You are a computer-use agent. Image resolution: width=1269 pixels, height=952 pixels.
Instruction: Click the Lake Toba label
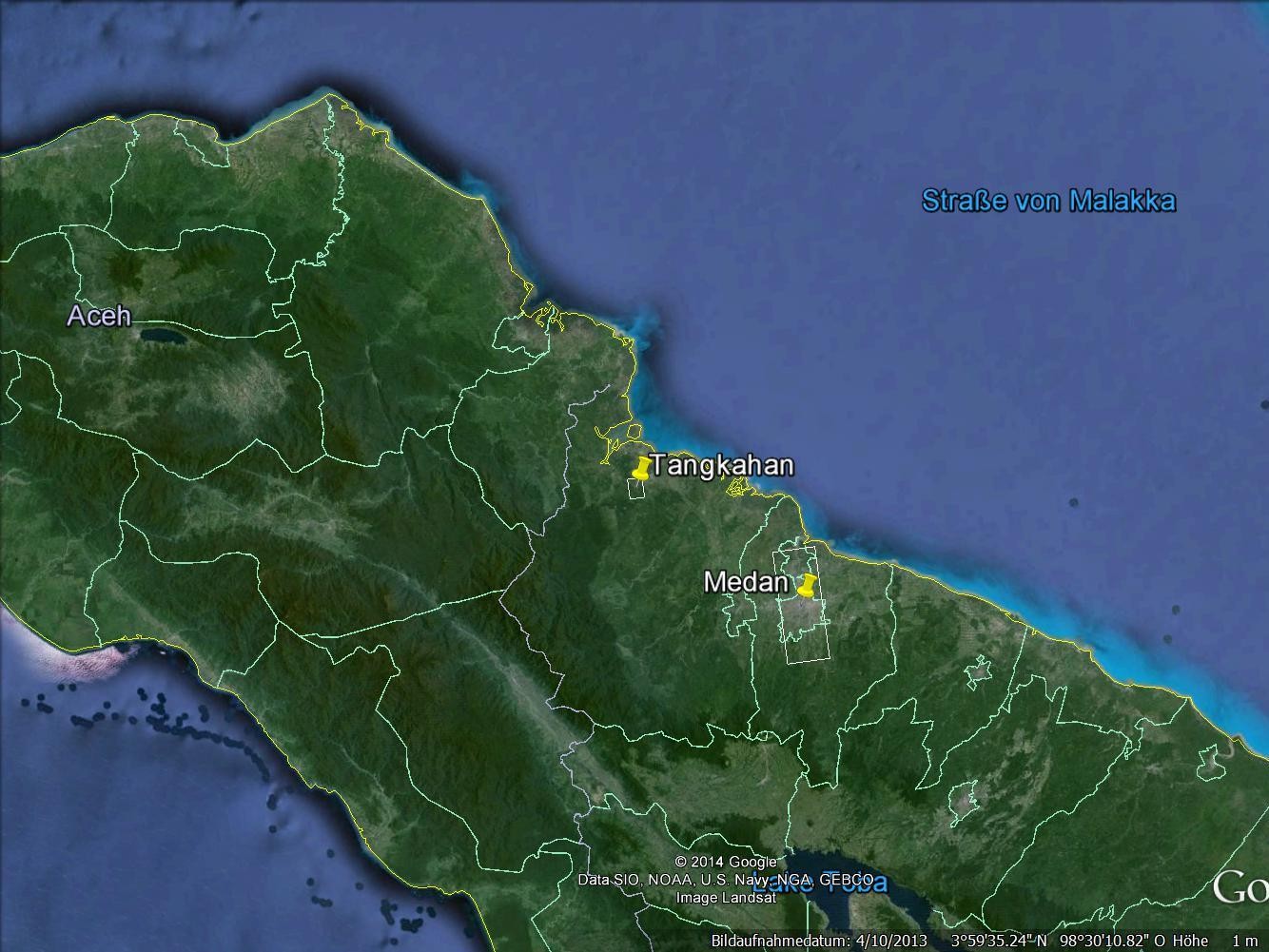pos(820,882)
